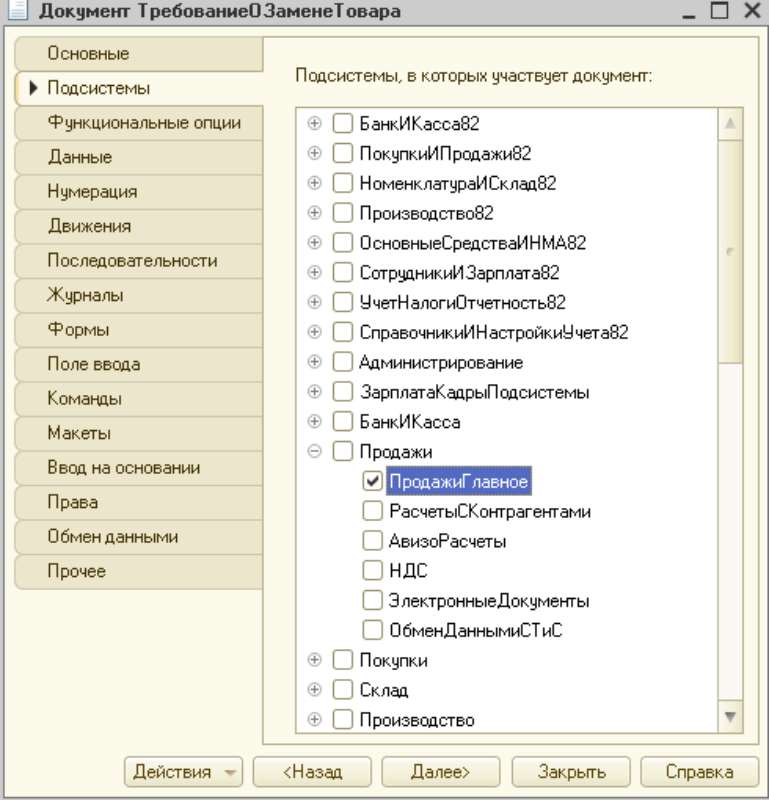Screen dimensions: 769x800
Task: Expand the Администрирование tree node
Action: click(x=315, y=362)
